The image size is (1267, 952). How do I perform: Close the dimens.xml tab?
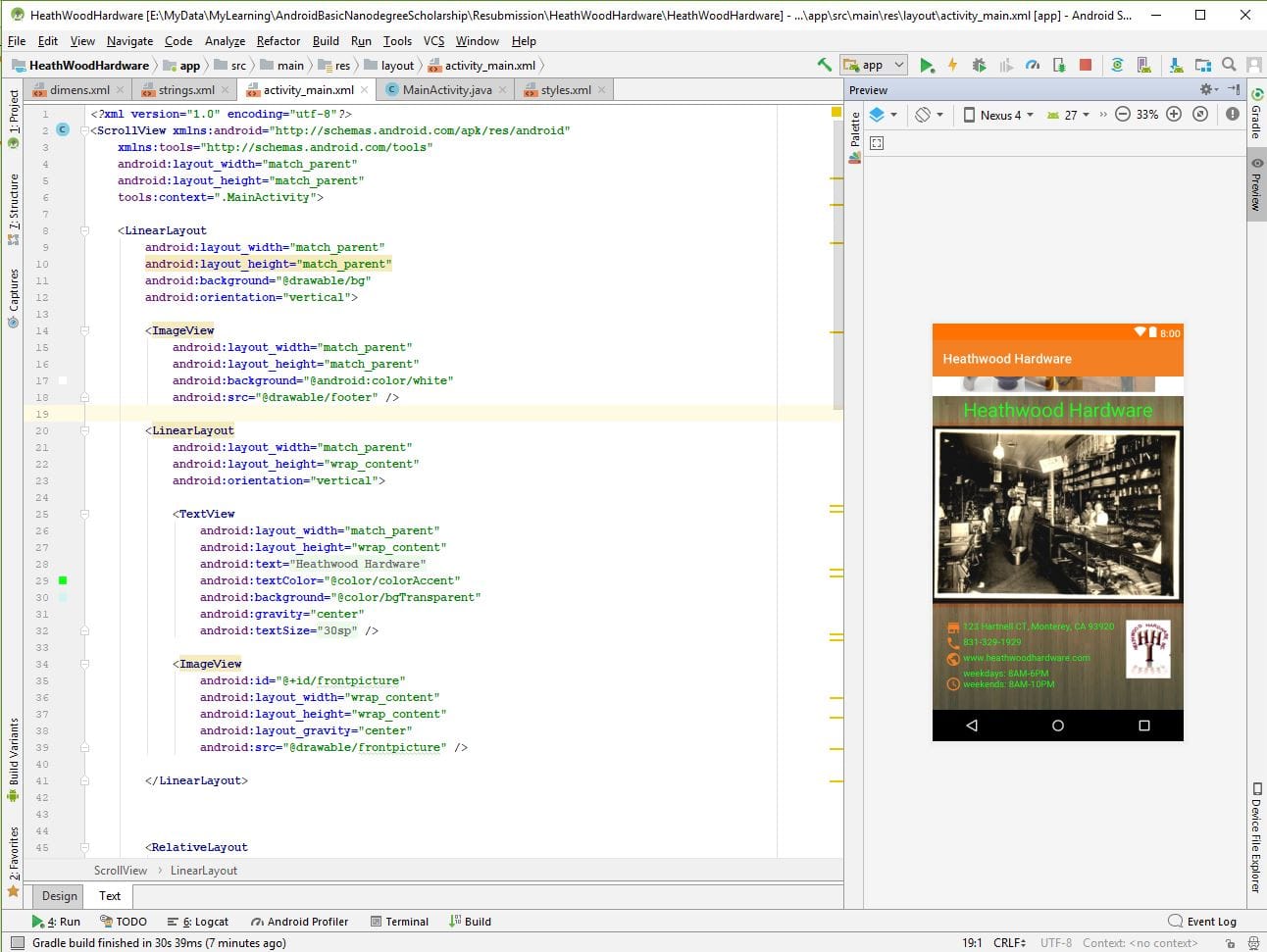pyautogui.click(x=121, y=89)
